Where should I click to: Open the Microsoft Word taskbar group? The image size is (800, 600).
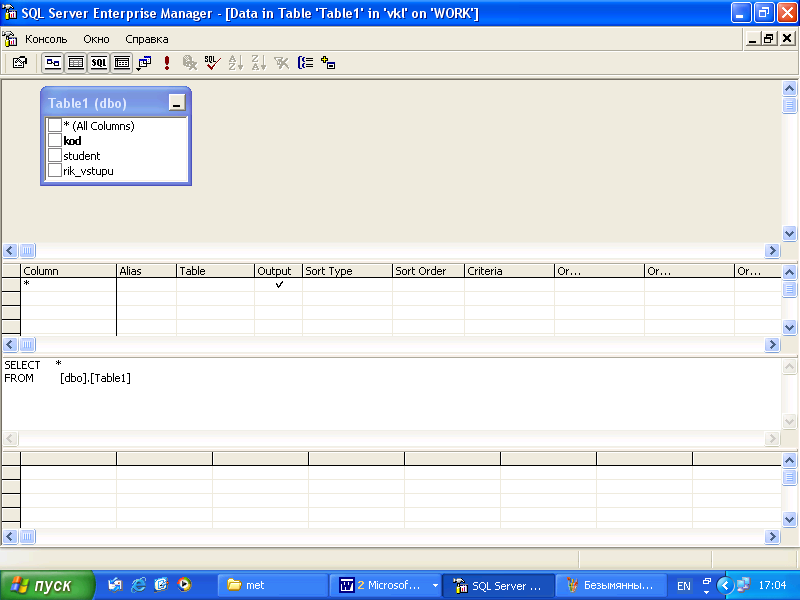[385, 585]
